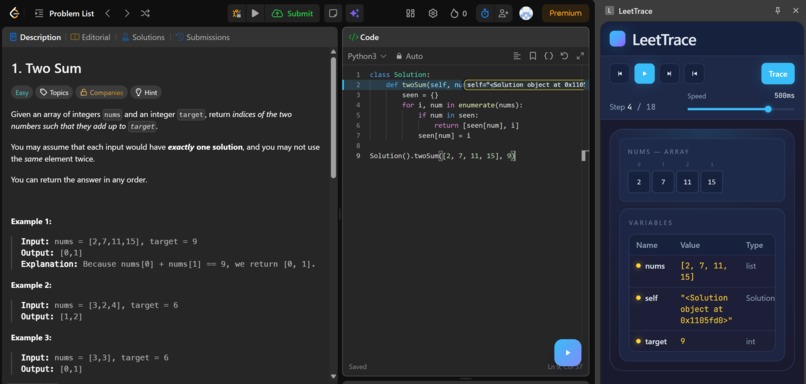Click the Trace button
Image resolution: width=806 pixels, height=384 pixels.
point(778,74)
